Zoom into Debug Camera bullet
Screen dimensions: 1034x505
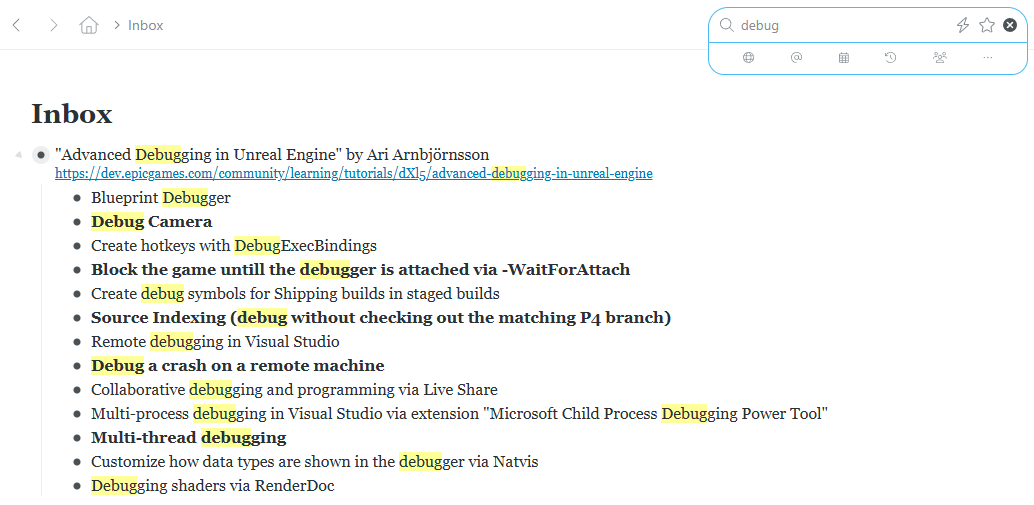coord(77,222)
